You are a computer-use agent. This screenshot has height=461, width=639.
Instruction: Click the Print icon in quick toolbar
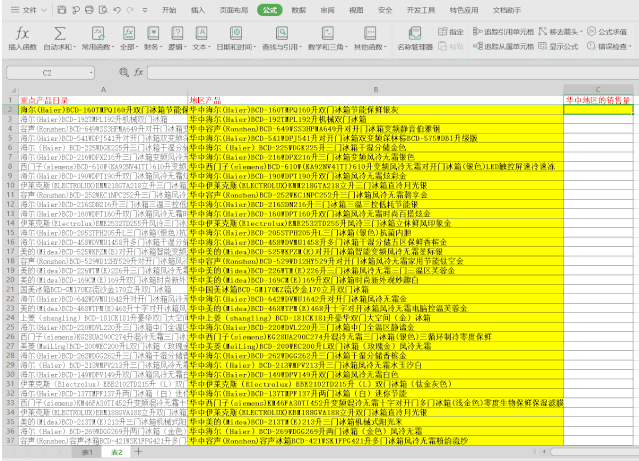89,10
